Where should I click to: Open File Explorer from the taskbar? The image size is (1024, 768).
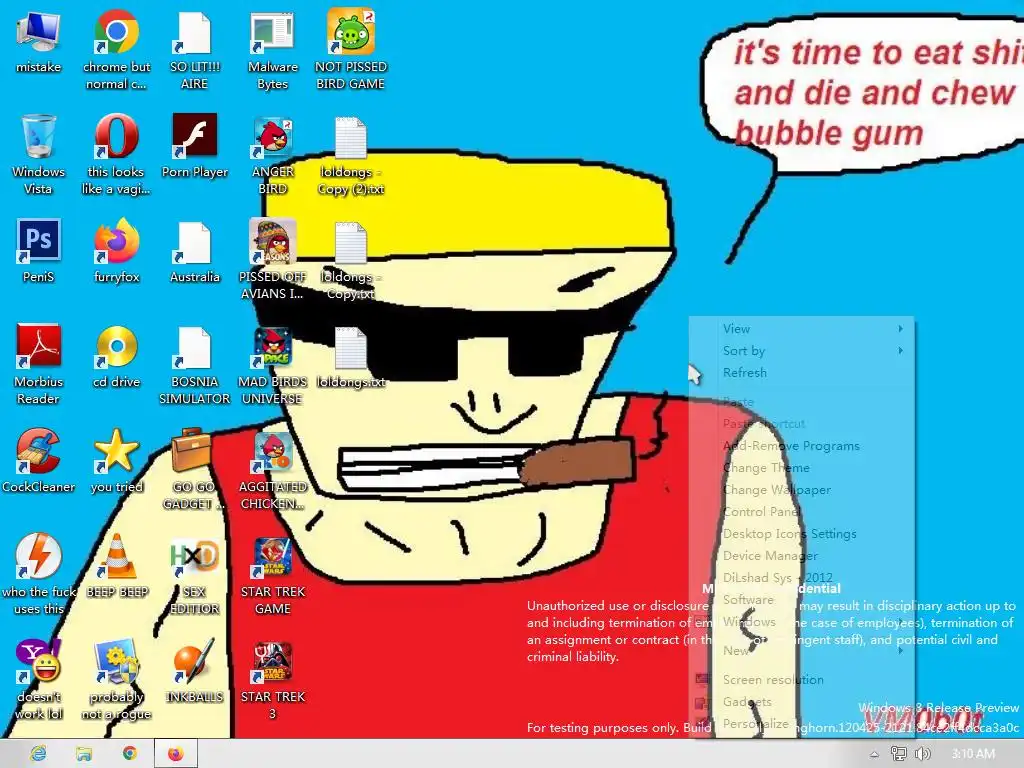point(84,754)
